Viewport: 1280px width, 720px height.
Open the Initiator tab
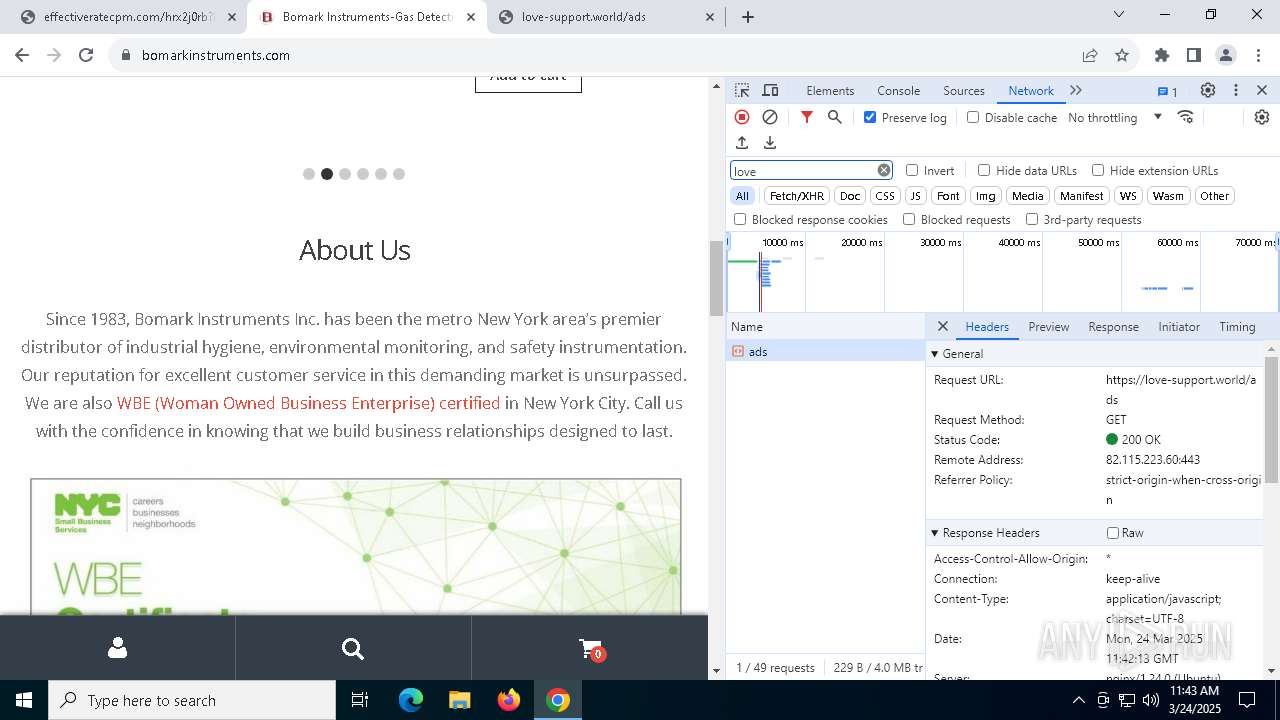1179,326
